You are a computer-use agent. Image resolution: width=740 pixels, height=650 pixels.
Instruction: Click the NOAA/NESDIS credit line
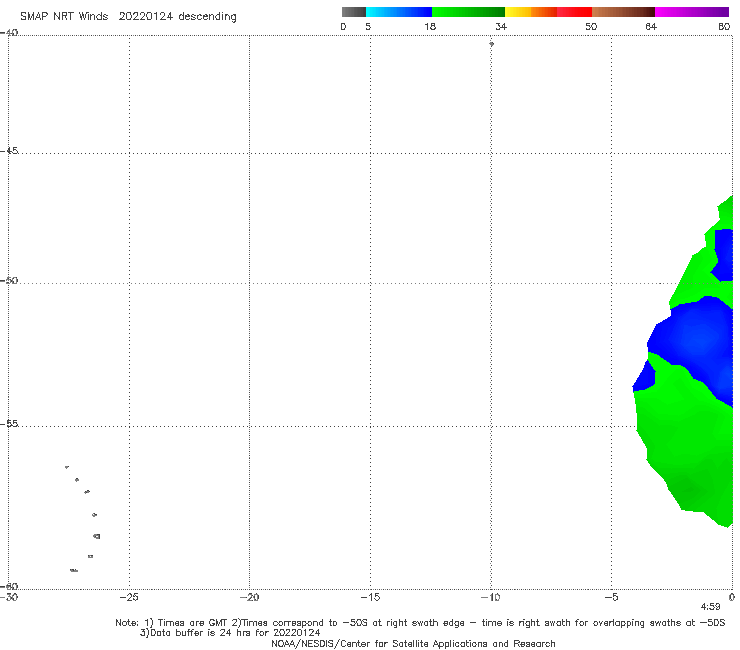click(413, 643)
